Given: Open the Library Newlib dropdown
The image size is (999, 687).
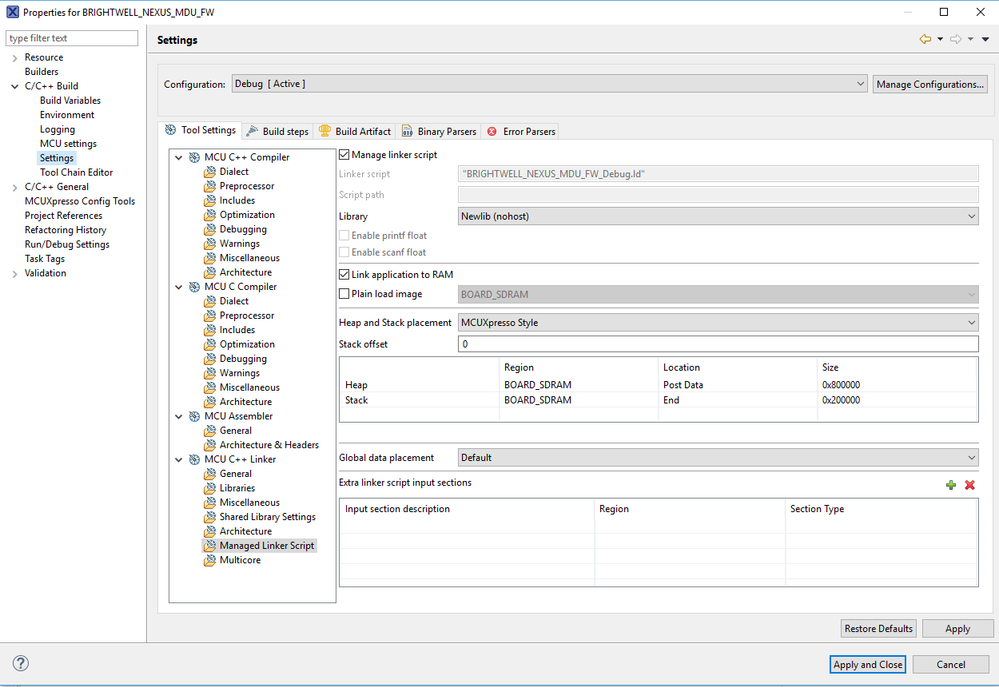Looking at the screenshot, I should point(718,217).
